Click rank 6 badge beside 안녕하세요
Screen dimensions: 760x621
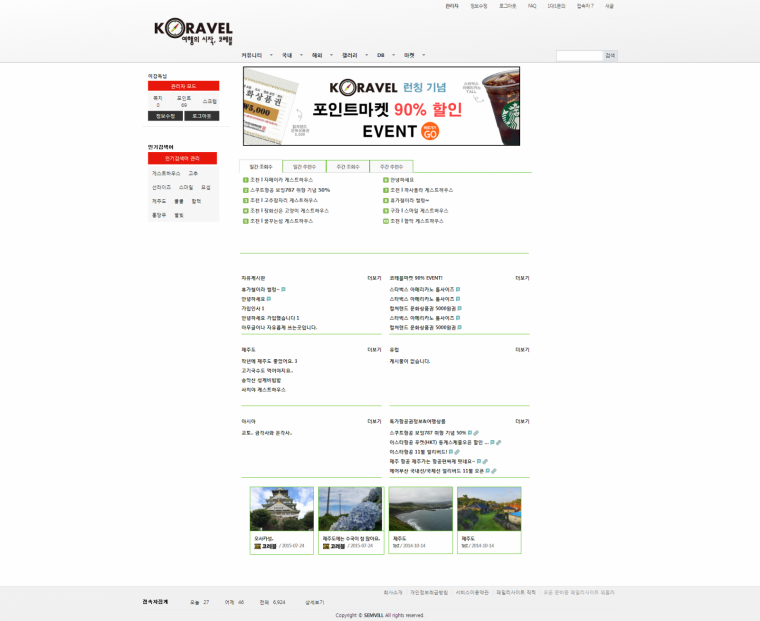[x=386, y=180]
